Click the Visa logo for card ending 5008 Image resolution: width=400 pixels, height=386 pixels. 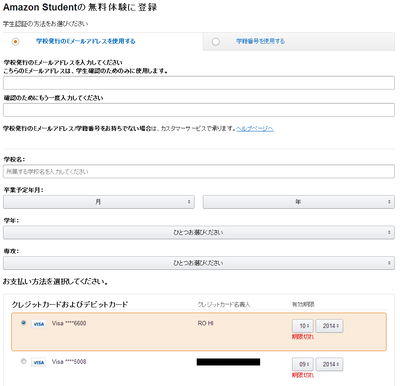click(39, 362)
